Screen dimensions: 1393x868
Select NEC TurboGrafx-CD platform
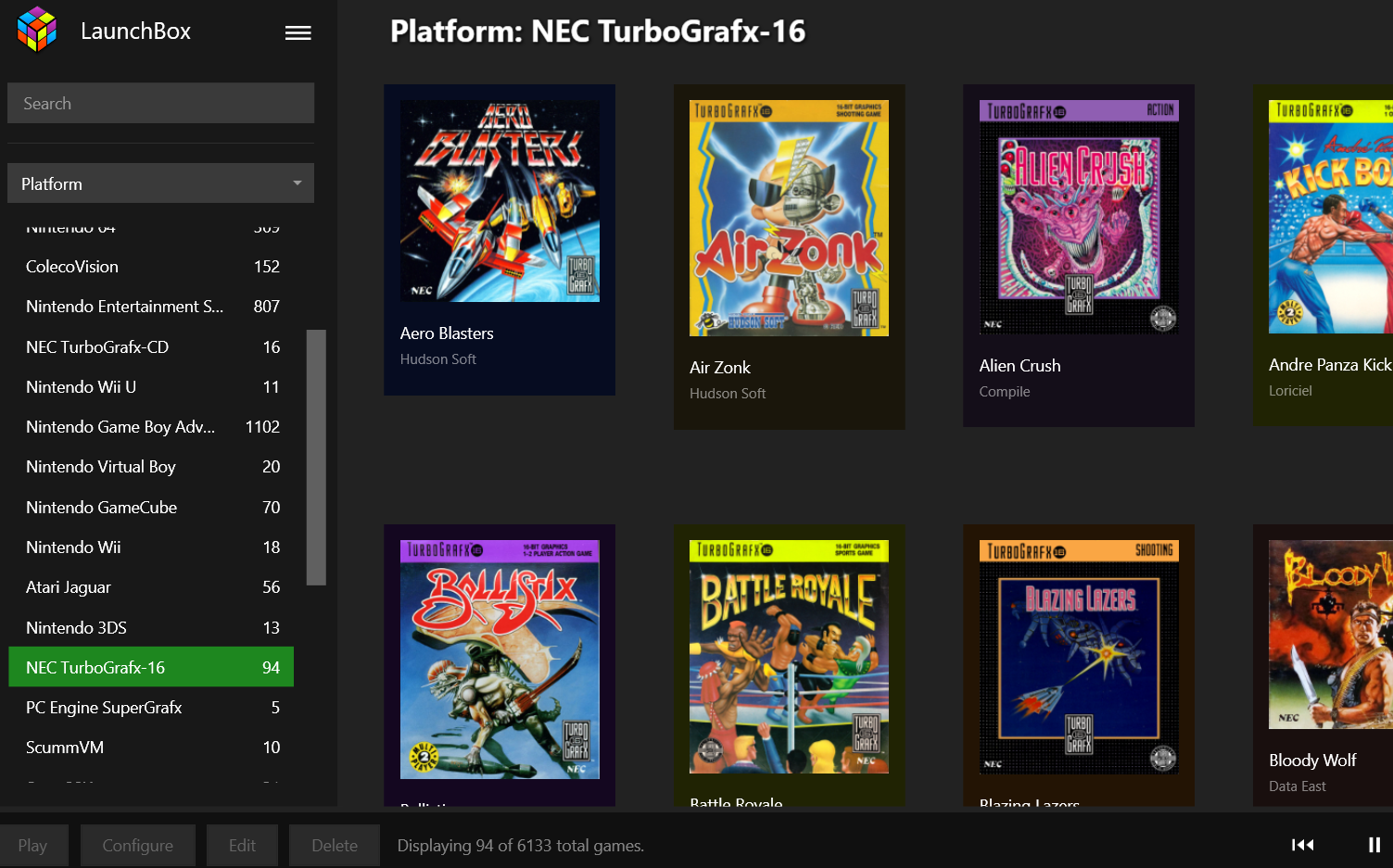pos(151,347)
